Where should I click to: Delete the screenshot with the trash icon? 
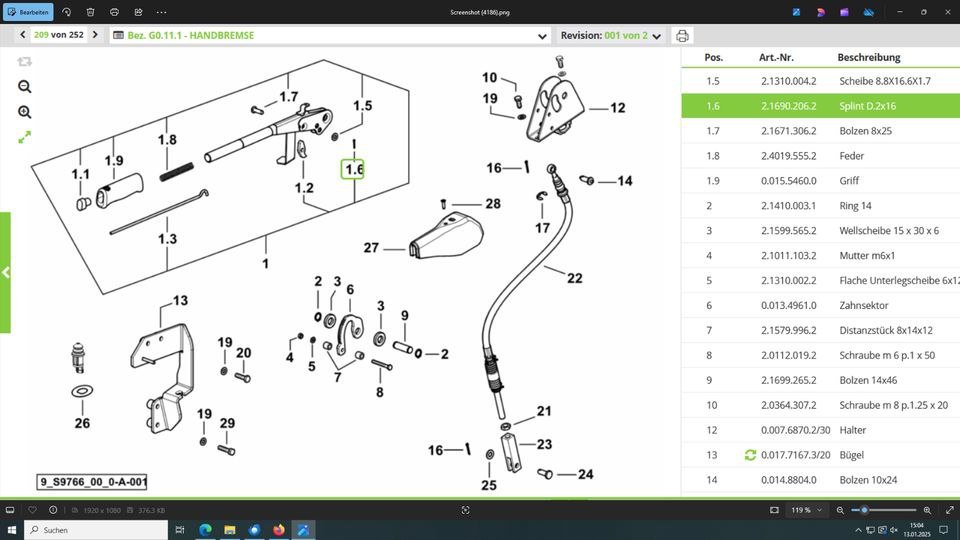tap(90, 12)
